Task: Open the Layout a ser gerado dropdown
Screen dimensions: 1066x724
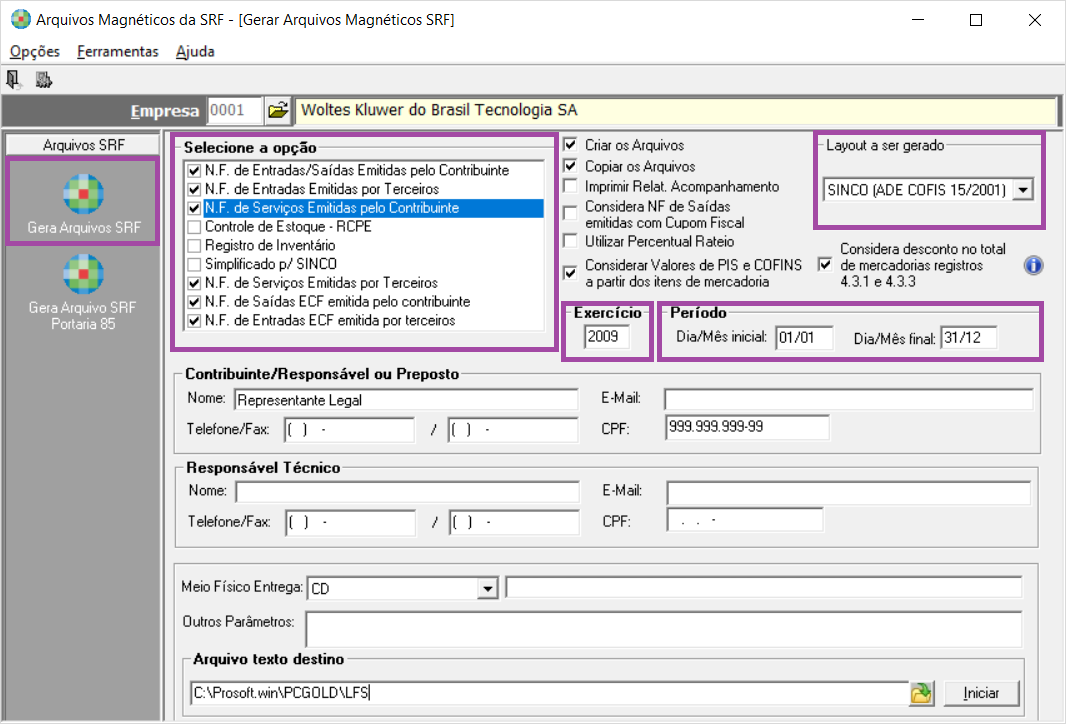Action: click(x=1022, y=190)
